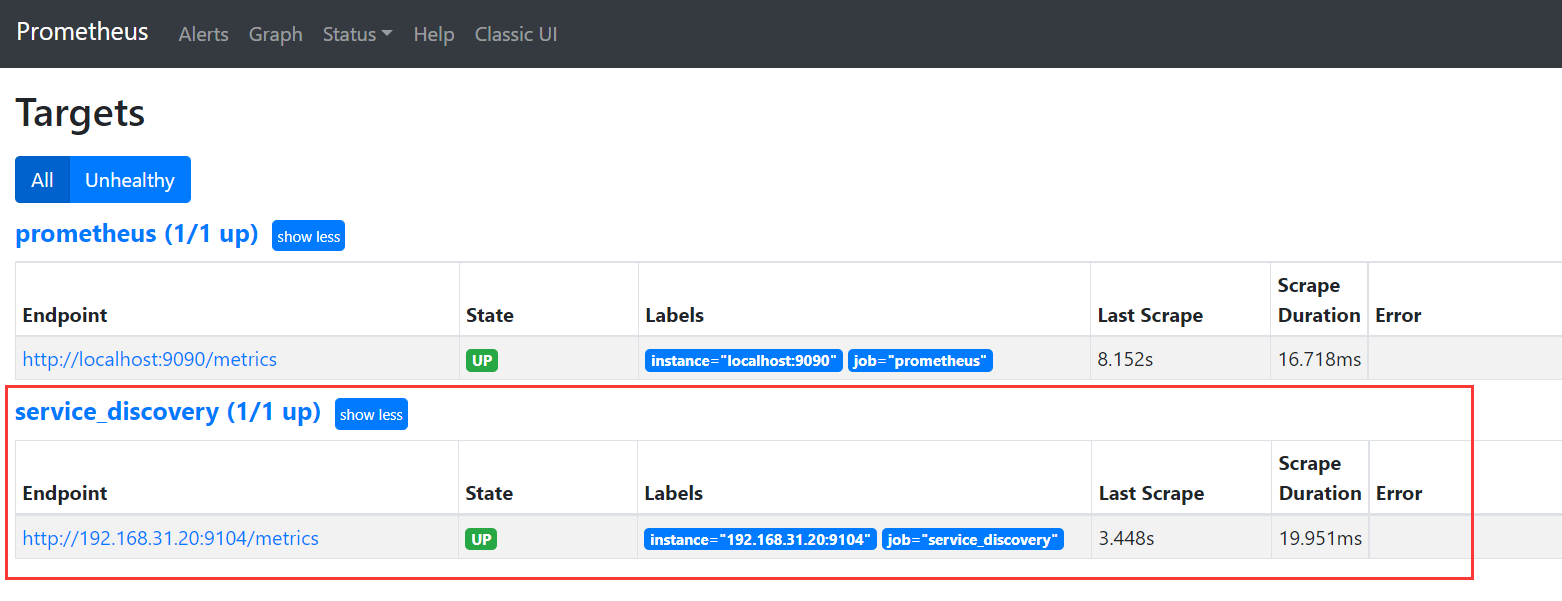The width and height of the screenshot is (1562, 601).
Task: Go to the Alerts page
Action: (204, 34)
